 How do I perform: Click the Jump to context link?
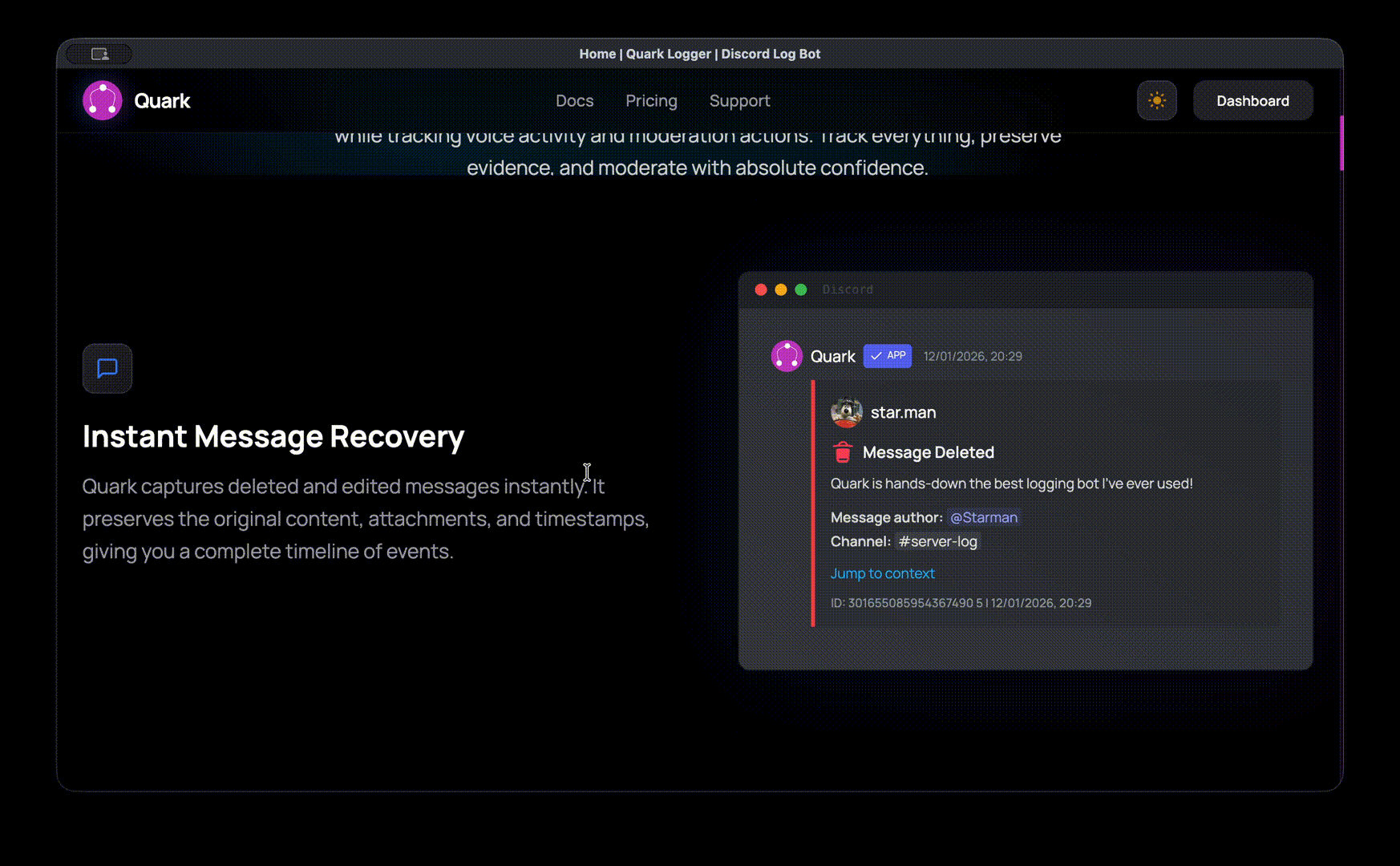pyautogui.click(x=883, y=573)
